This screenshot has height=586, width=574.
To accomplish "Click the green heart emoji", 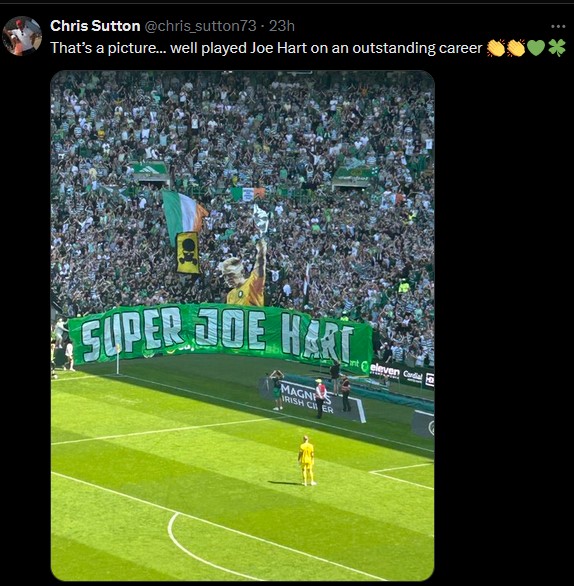I will tap(536, 48).
